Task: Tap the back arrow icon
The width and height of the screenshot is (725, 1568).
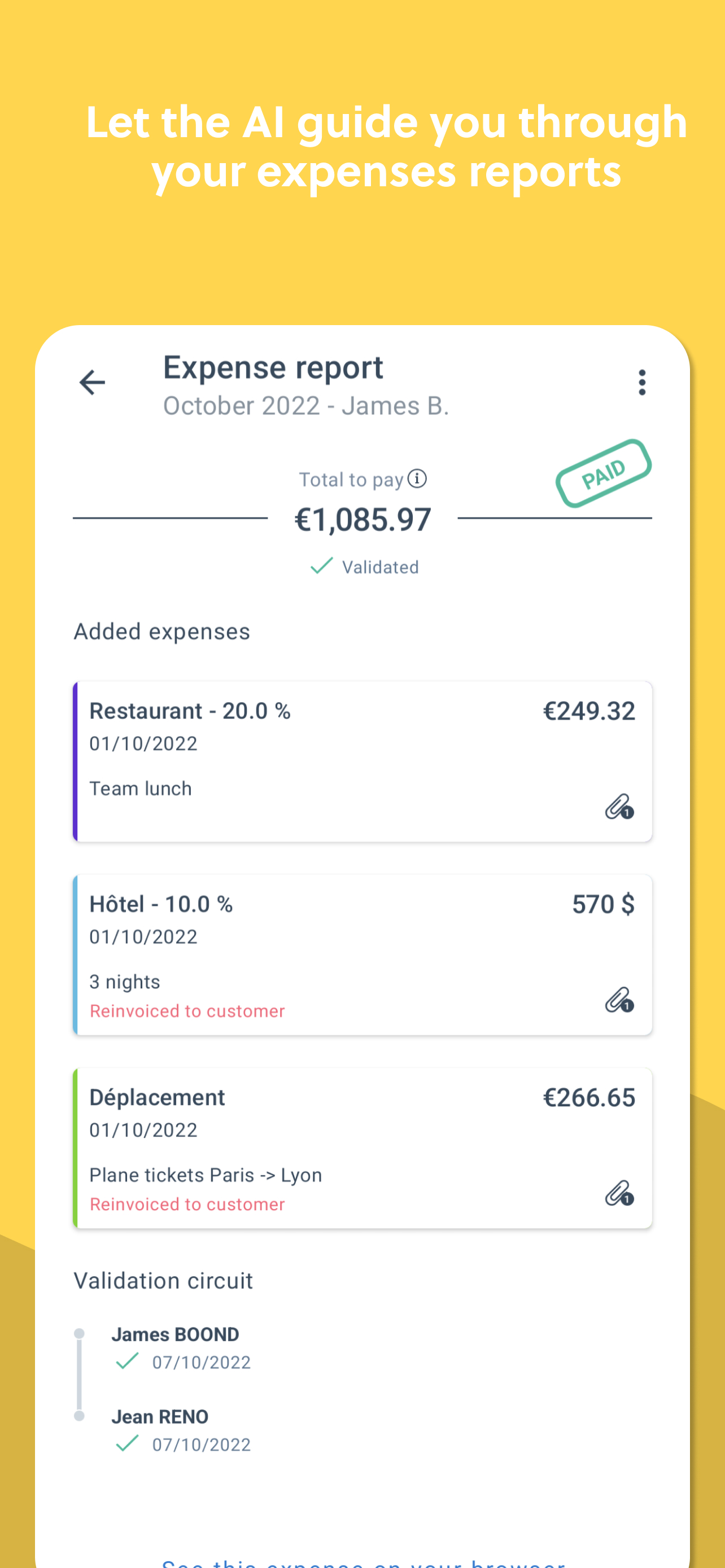Action: pyautogui.click(x=93, y=382)
